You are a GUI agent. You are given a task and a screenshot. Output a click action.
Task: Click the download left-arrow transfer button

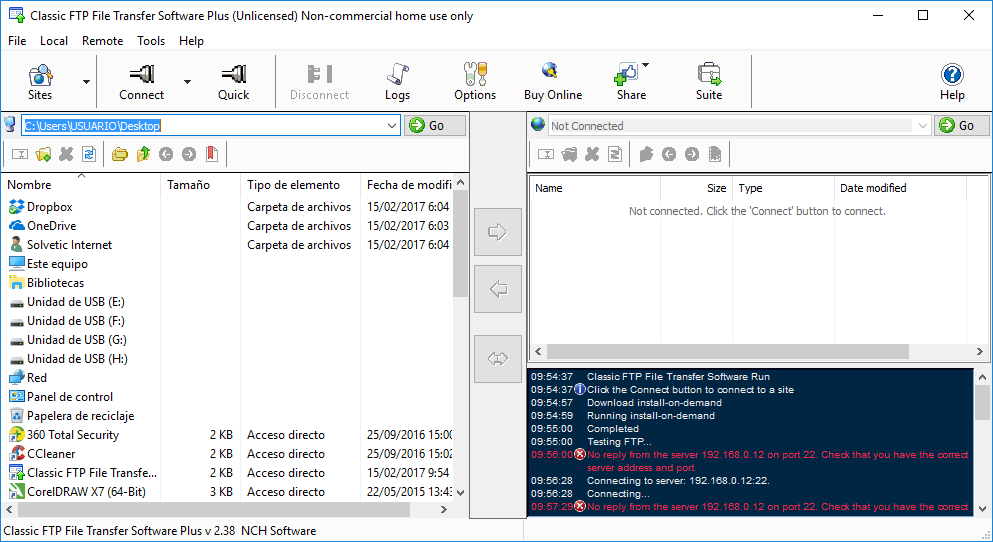click(x=498, y=289)
